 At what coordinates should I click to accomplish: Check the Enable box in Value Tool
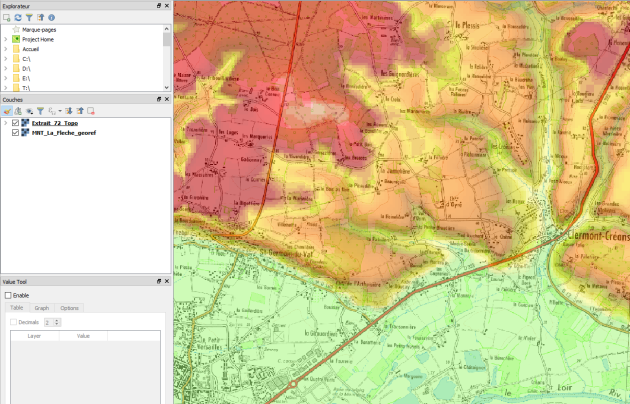(8, 296)
